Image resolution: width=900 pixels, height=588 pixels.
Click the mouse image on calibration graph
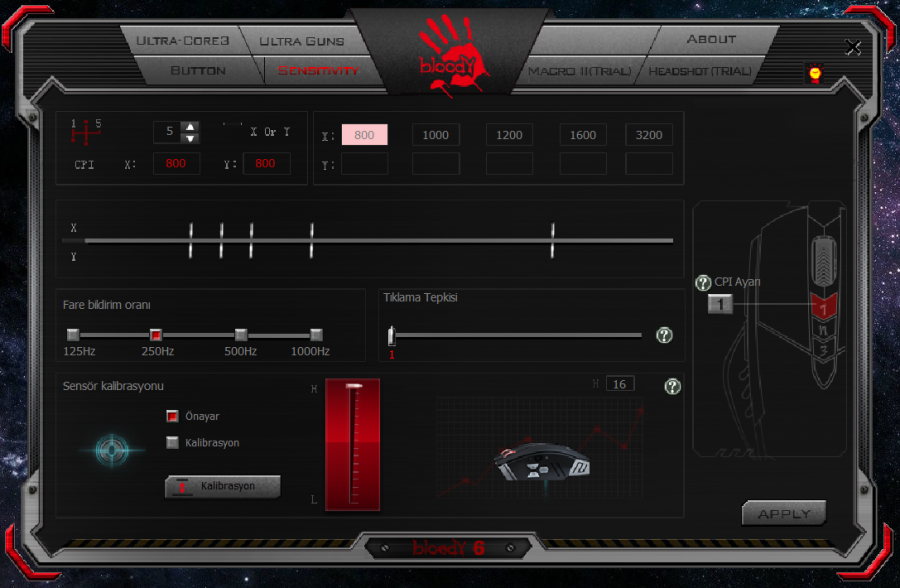pyautogui.click(x=541, y=462)
